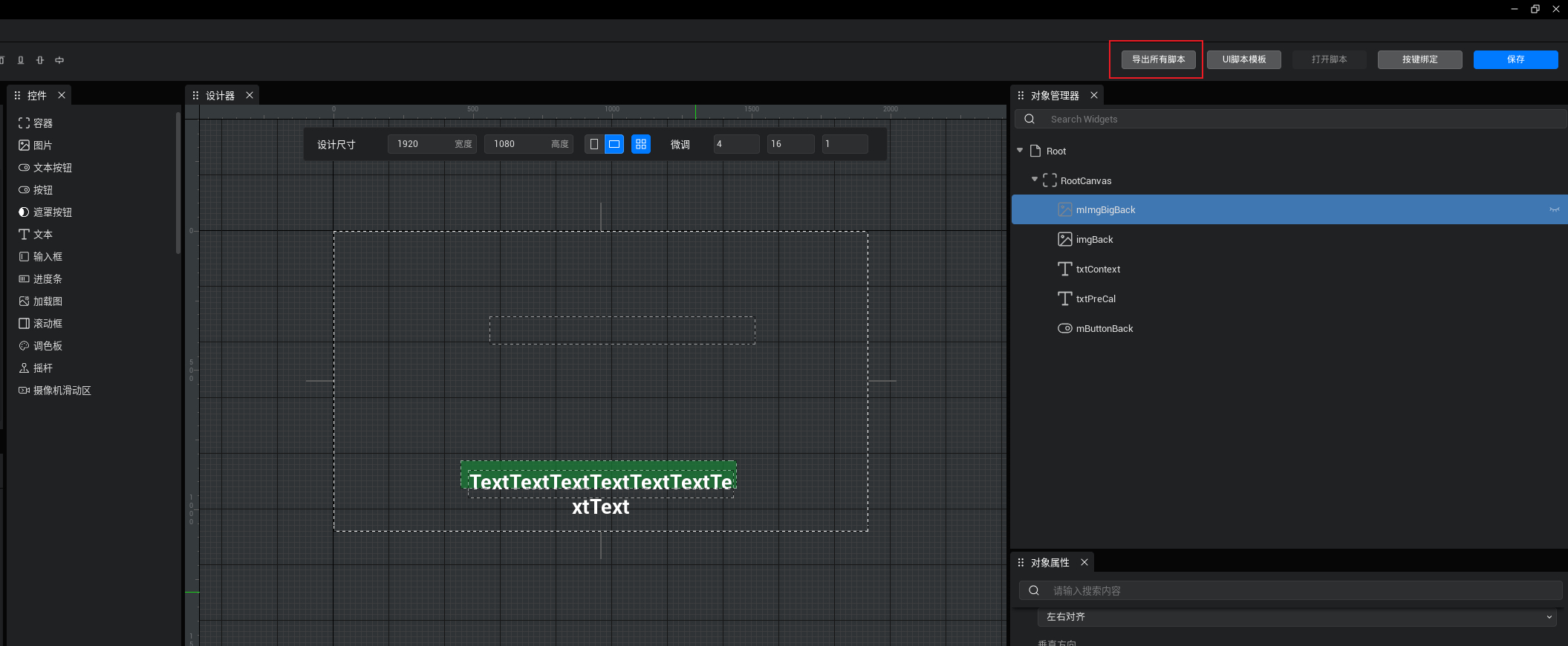The height and width of the screenshot is (646, 1568).
Task: Select the 滚动框 scroll box widget
Action: coord(41,324)
